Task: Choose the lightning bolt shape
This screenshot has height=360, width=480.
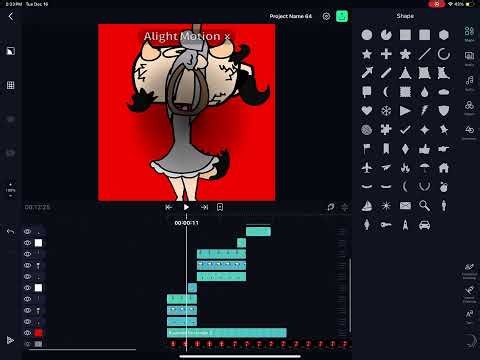Action: [424, 111]
